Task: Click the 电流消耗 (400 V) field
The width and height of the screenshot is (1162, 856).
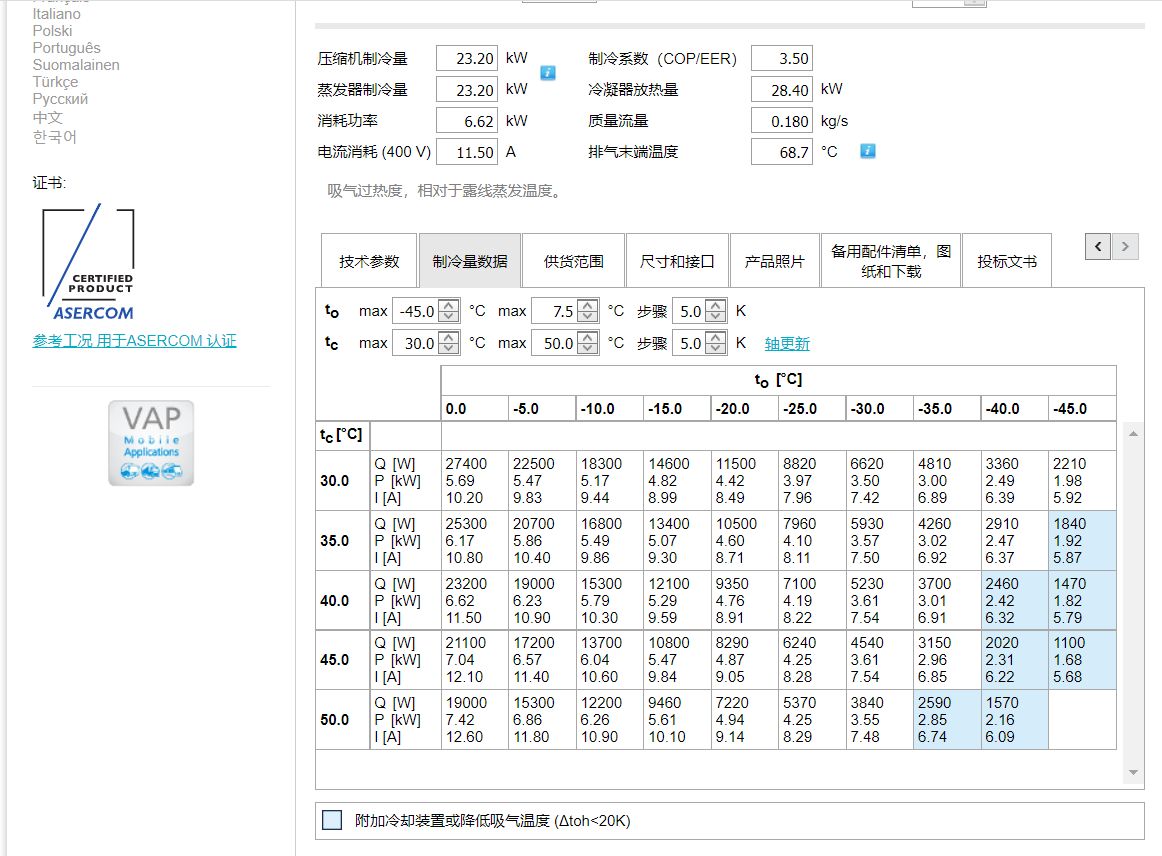Action: [467, 152]
